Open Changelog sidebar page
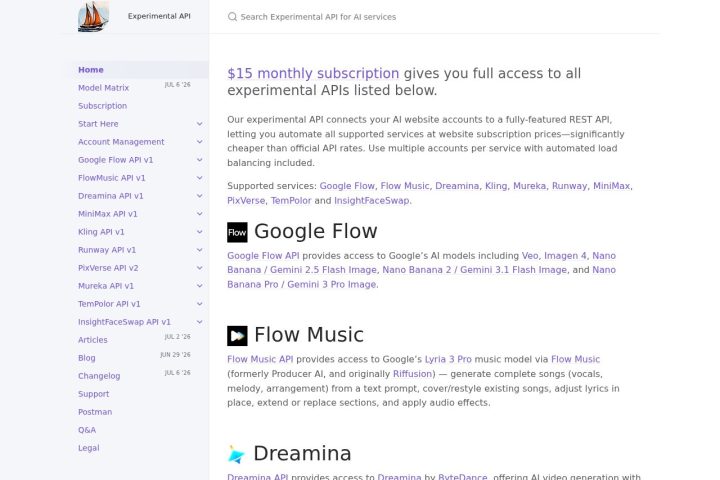Screen dimensions: 720x480 pyautogui.click(x=99, y=376)
